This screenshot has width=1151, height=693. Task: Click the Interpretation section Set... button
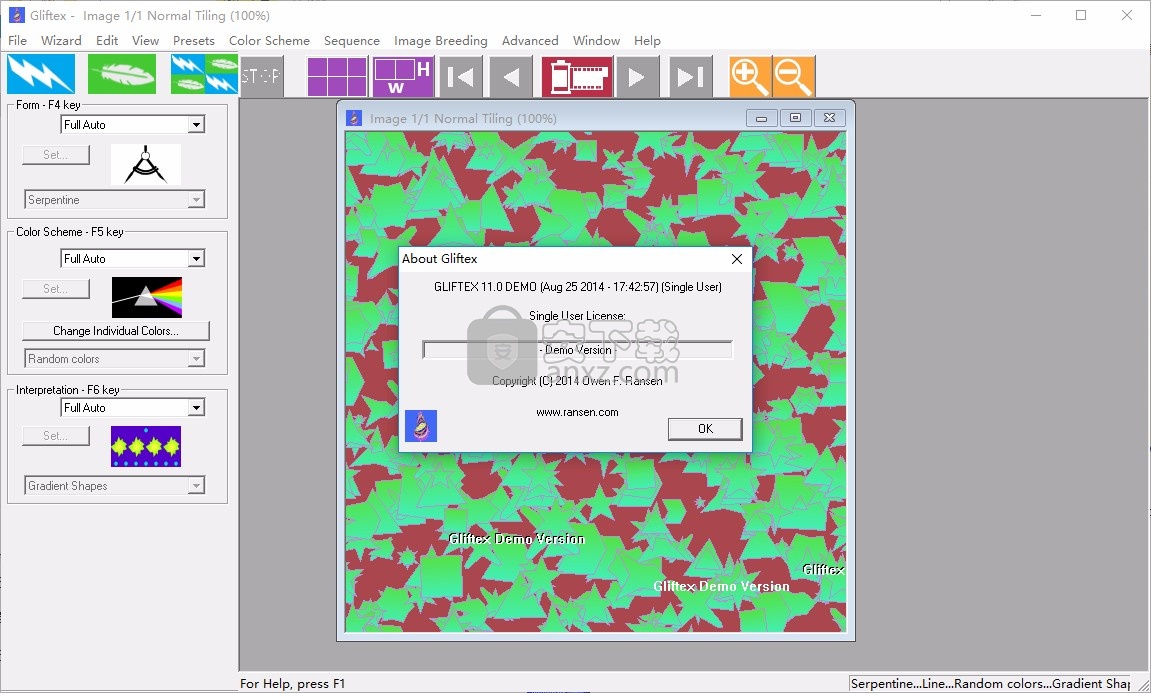[x=56, y=435]
